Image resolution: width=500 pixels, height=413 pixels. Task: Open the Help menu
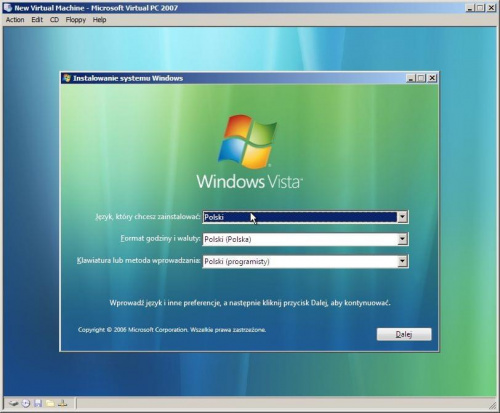(x=99, y=20)
